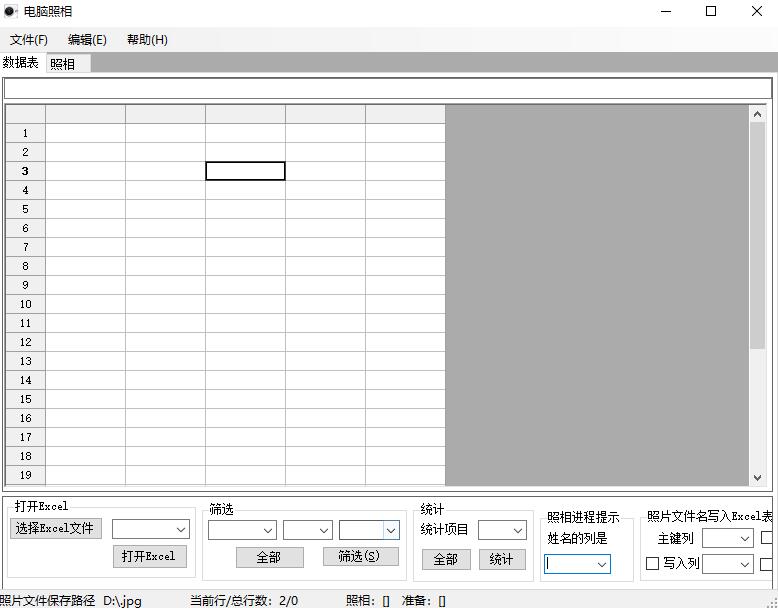Click the selected cell in row 3
The width and height of the screenshot is (778, 608).
[x=245, y=171]
